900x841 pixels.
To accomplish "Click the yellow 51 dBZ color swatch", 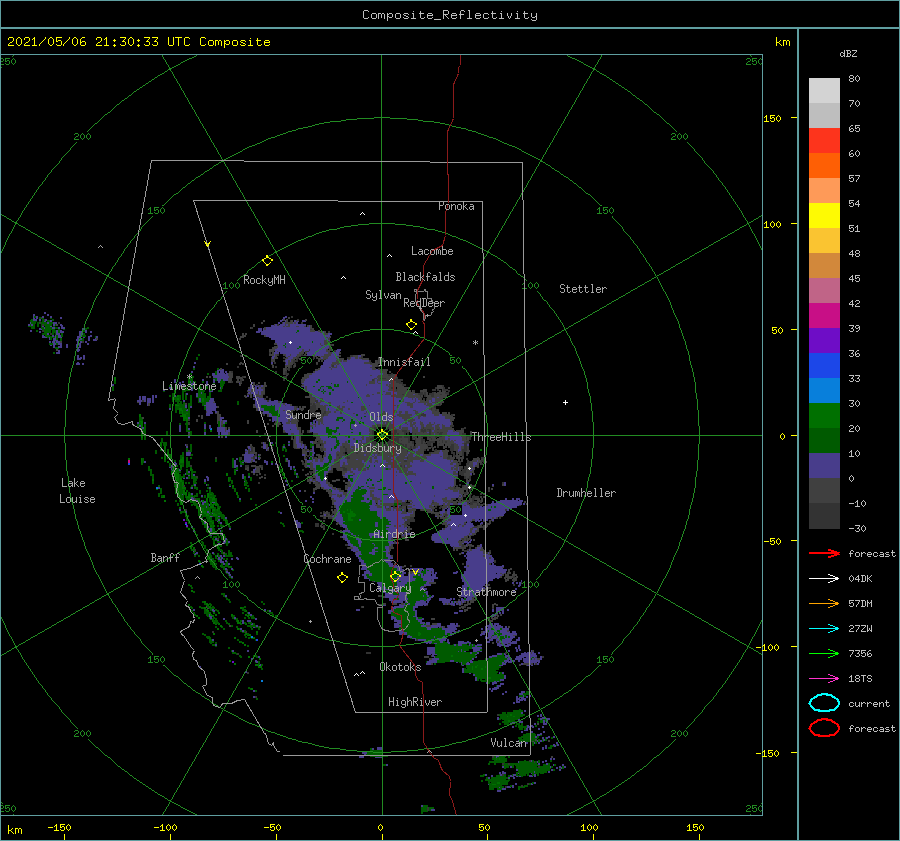I will click(x=824, y=216).
